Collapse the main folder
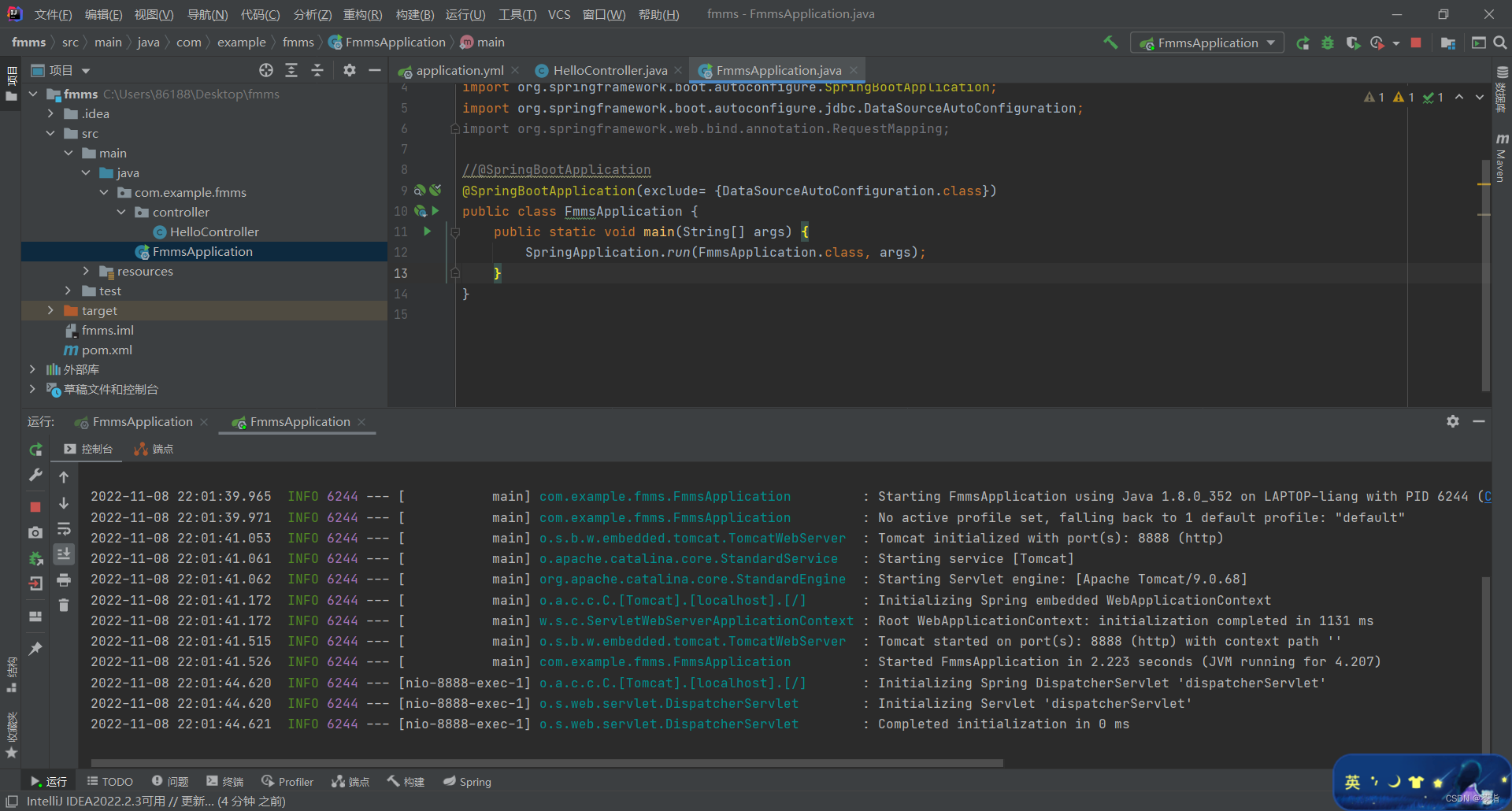1512x811 pixels. 69,153
